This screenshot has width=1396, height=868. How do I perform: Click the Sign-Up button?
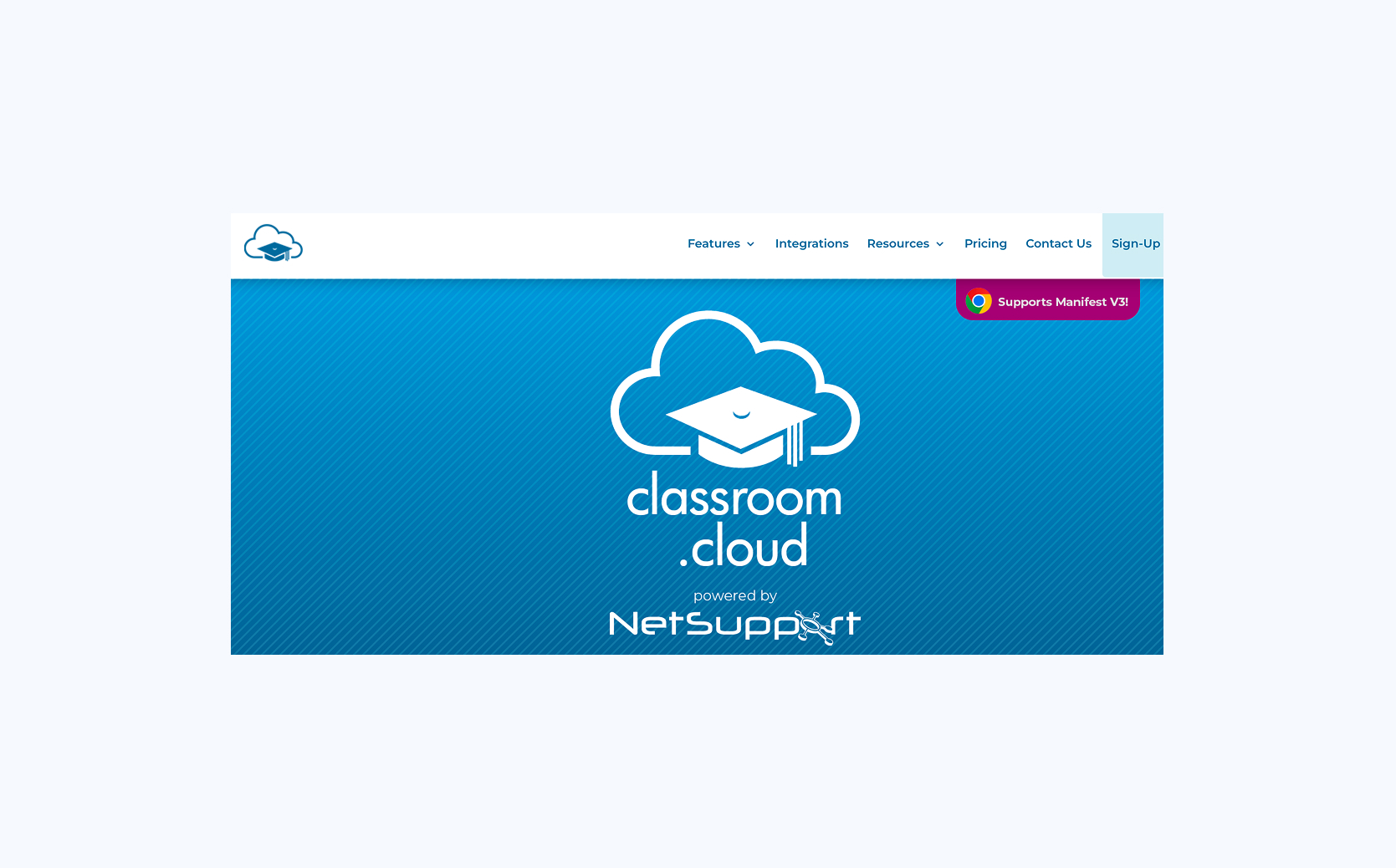[1133, 244]
